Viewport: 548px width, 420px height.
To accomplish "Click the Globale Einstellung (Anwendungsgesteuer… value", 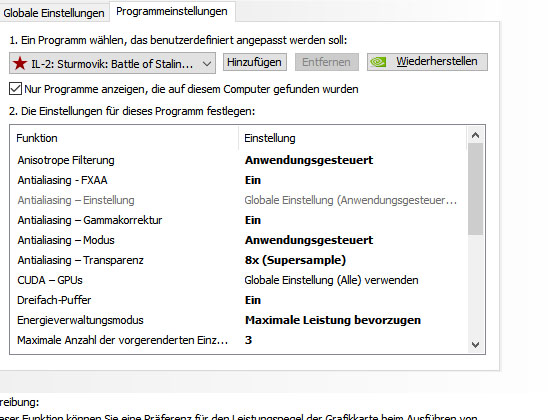I will 351,200.
